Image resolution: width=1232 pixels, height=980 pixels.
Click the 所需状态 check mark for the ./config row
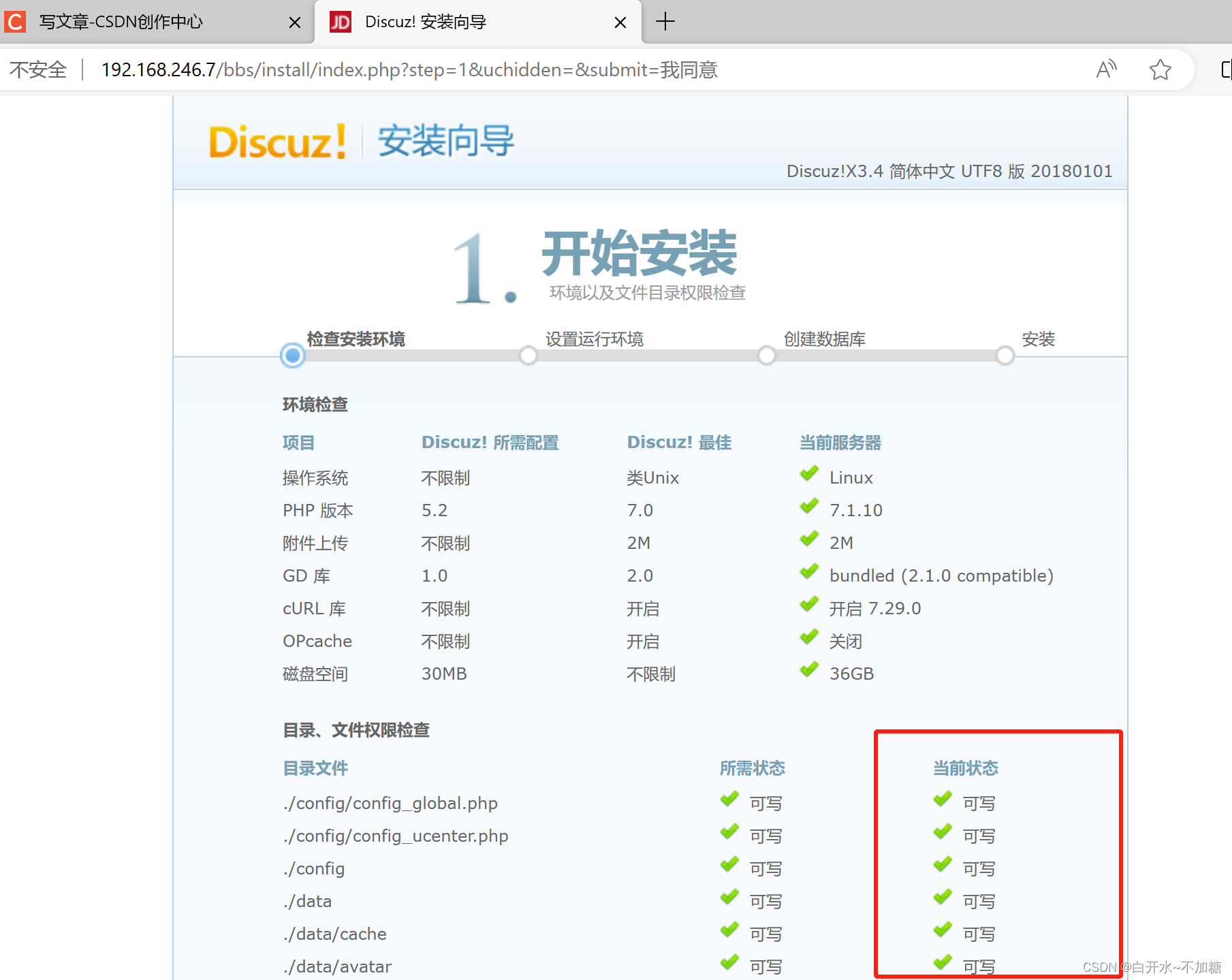point(729,865)
